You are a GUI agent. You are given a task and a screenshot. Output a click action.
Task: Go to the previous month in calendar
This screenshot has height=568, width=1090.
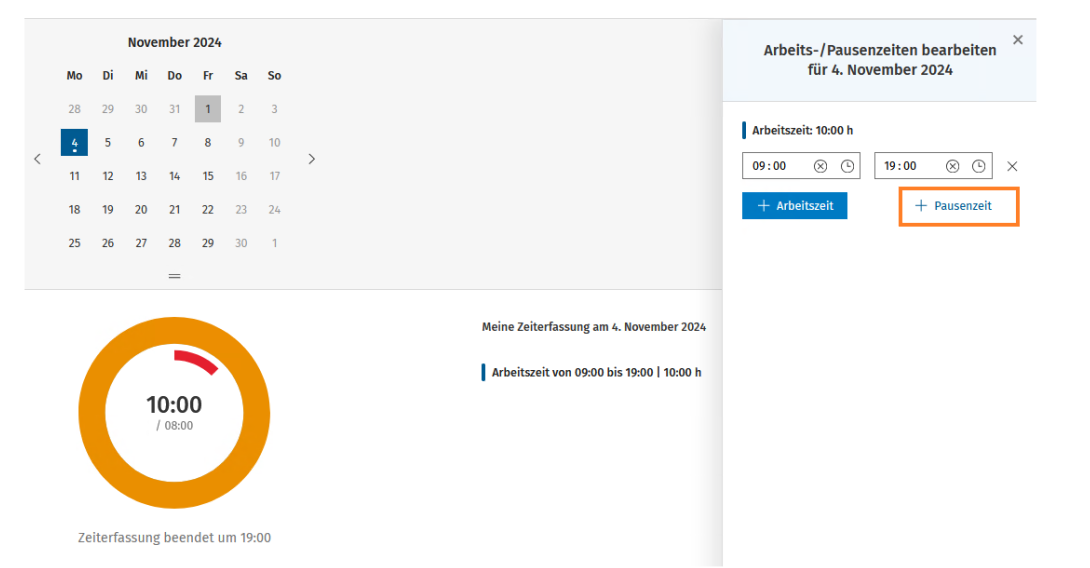coord(38,159)
